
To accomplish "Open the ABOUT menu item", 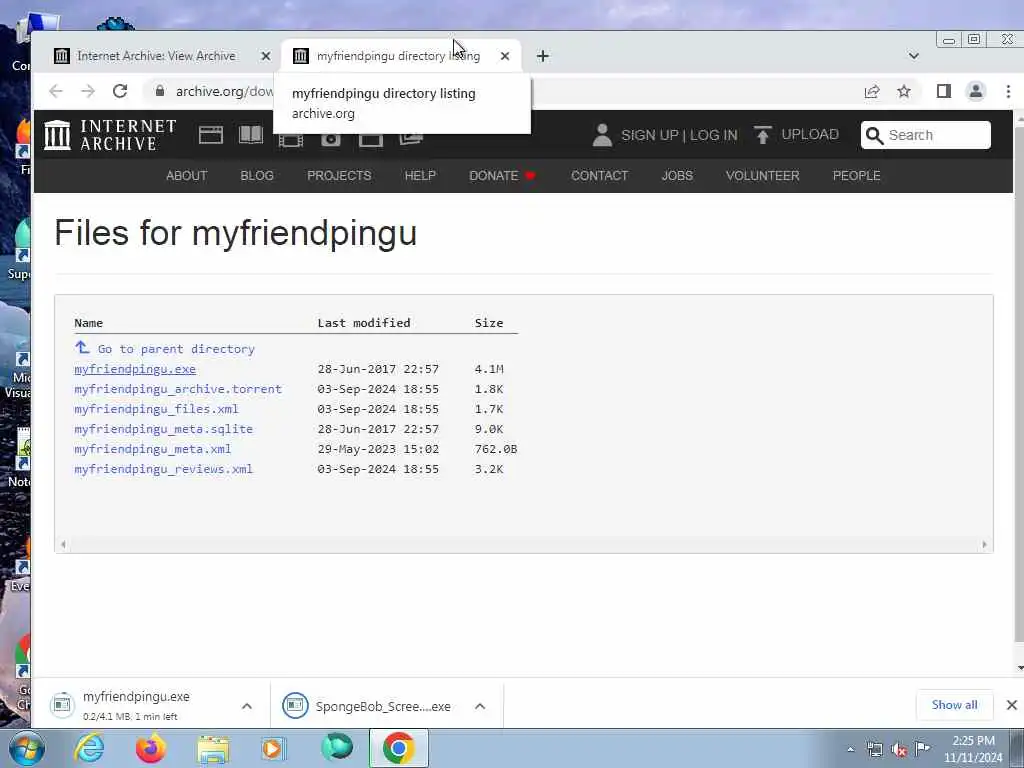I will pyautogui.click(x=187, y=176).
